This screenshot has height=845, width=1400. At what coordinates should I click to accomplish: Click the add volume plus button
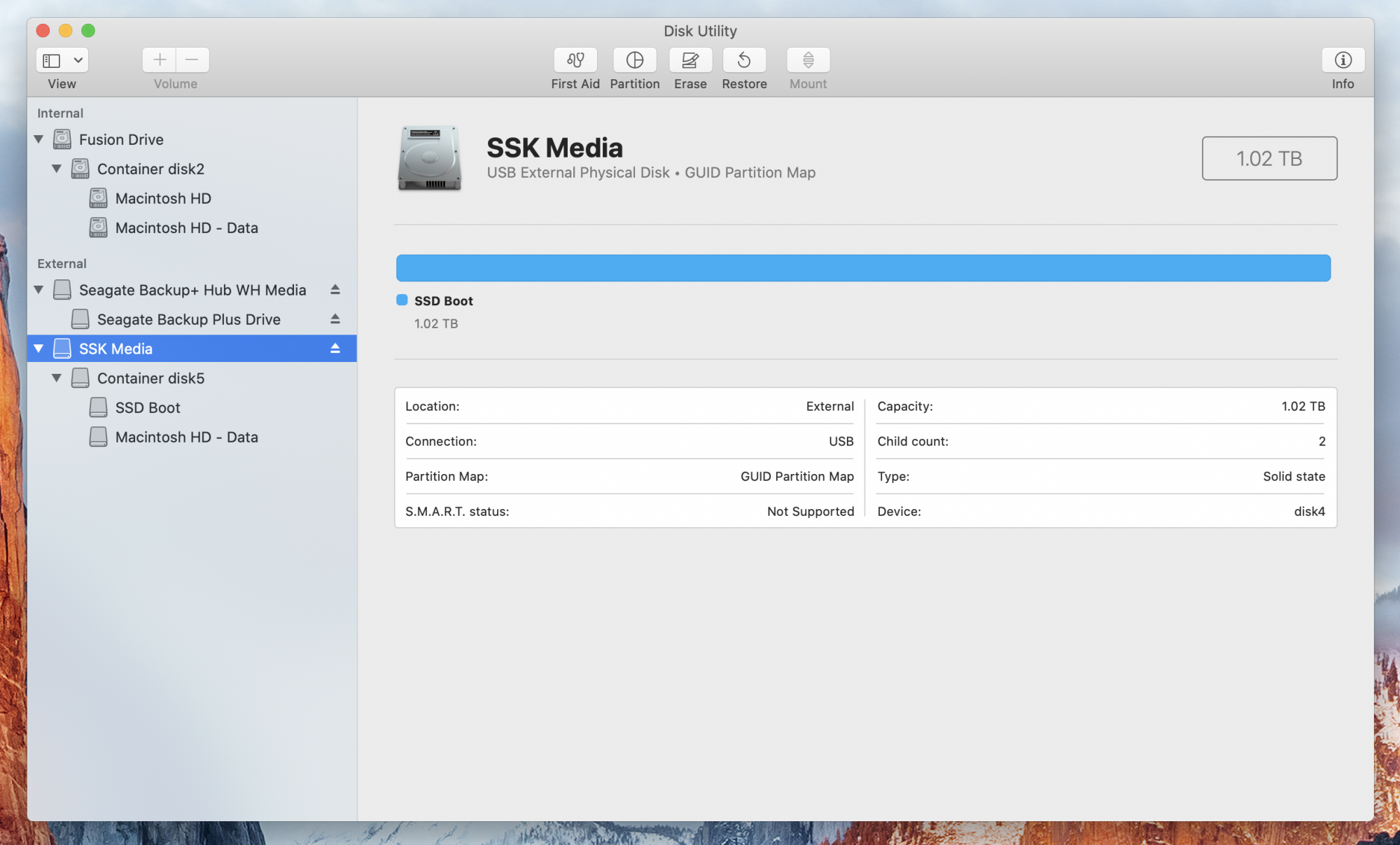(x=160, y=60)
